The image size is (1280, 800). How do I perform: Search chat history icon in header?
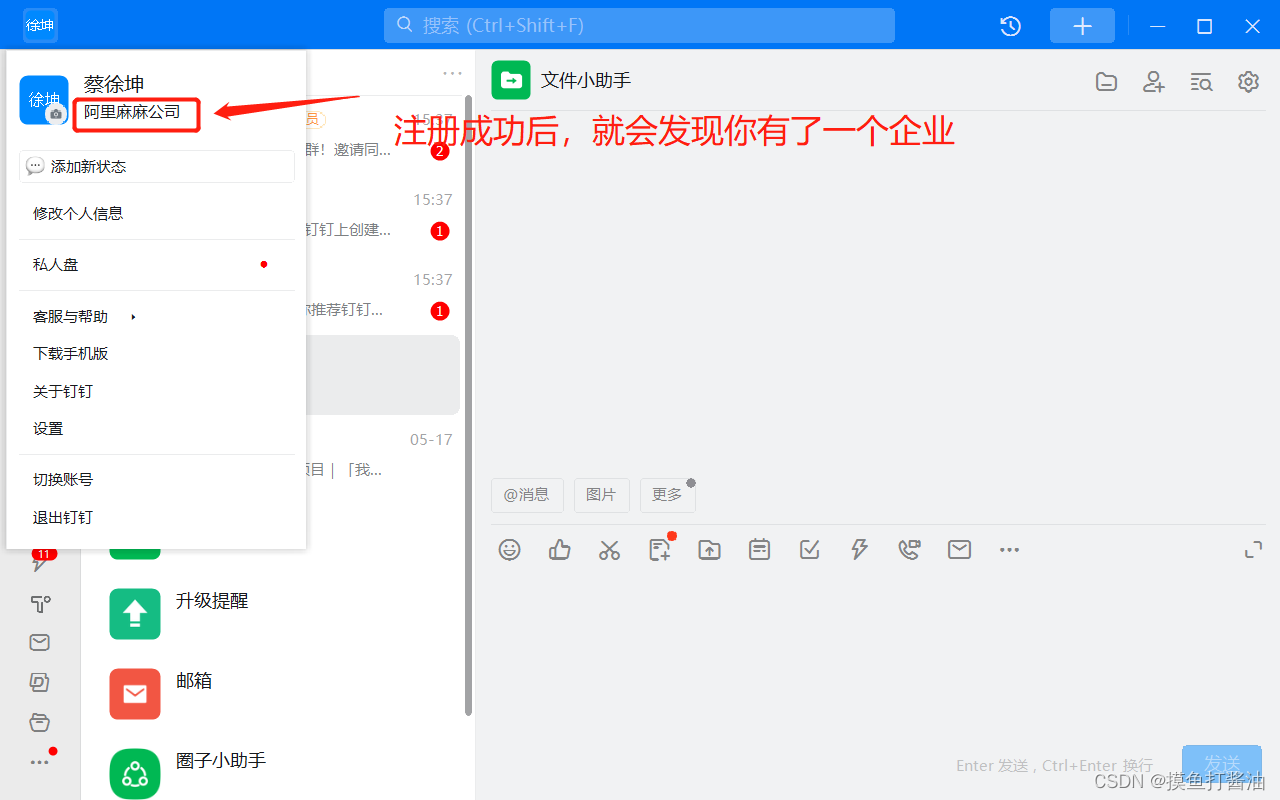(1201, 82)
